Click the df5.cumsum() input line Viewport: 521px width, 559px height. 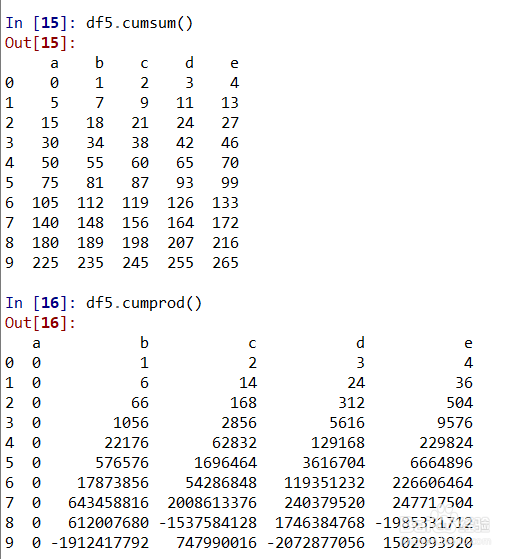139,24
